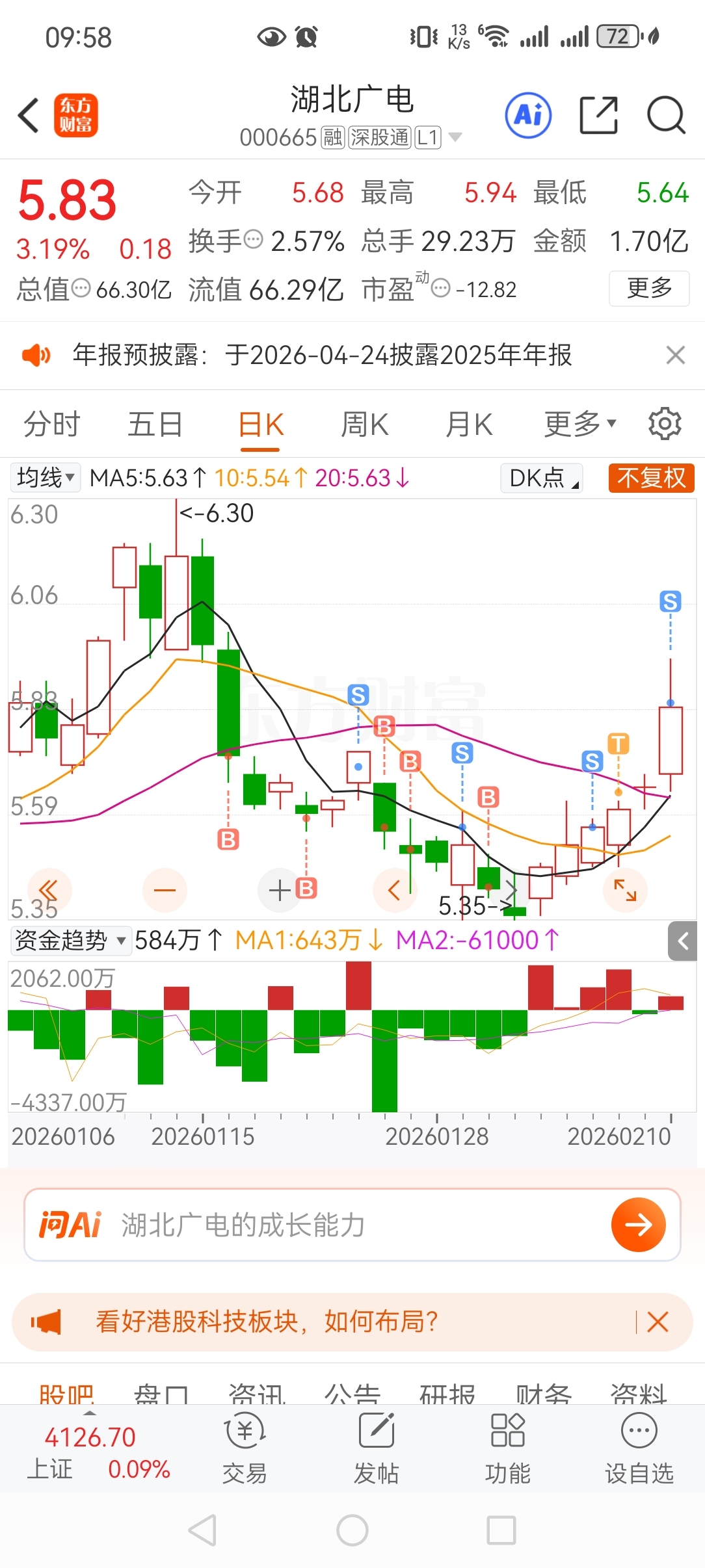Expand the chart to fullscreen
The height and width of the screenshot is (1568, 705).
coord(625,890)
